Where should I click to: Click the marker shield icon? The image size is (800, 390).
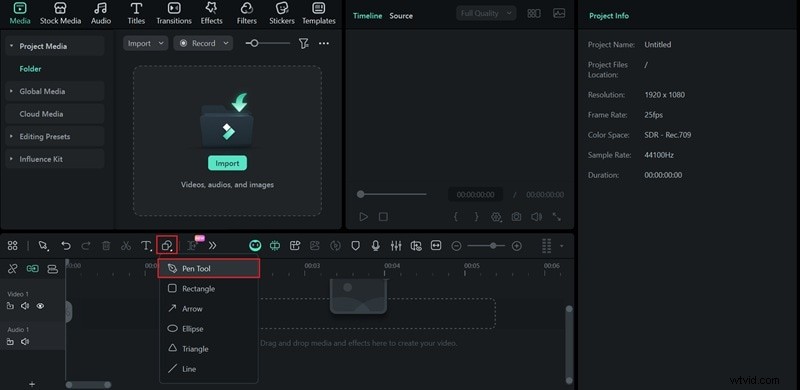click(x=355, y=246)
